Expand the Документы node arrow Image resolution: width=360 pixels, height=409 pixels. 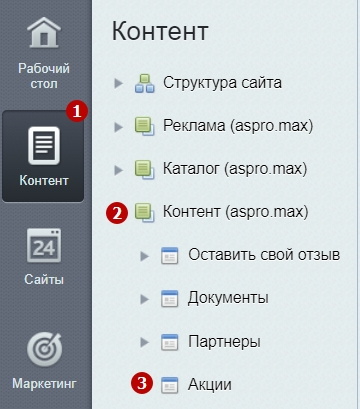point(144,299)
